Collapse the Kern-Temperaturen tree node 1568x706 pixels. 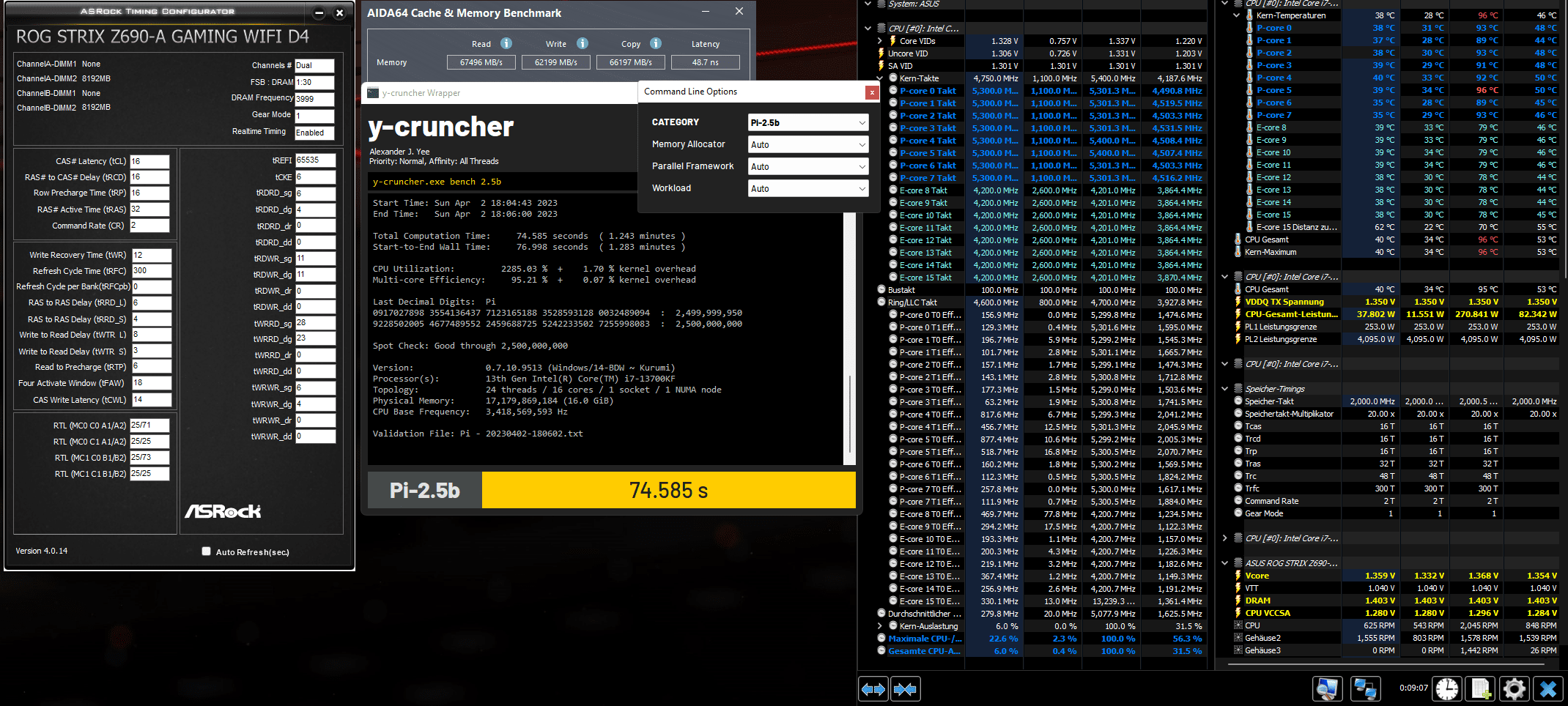[1237, 15]
